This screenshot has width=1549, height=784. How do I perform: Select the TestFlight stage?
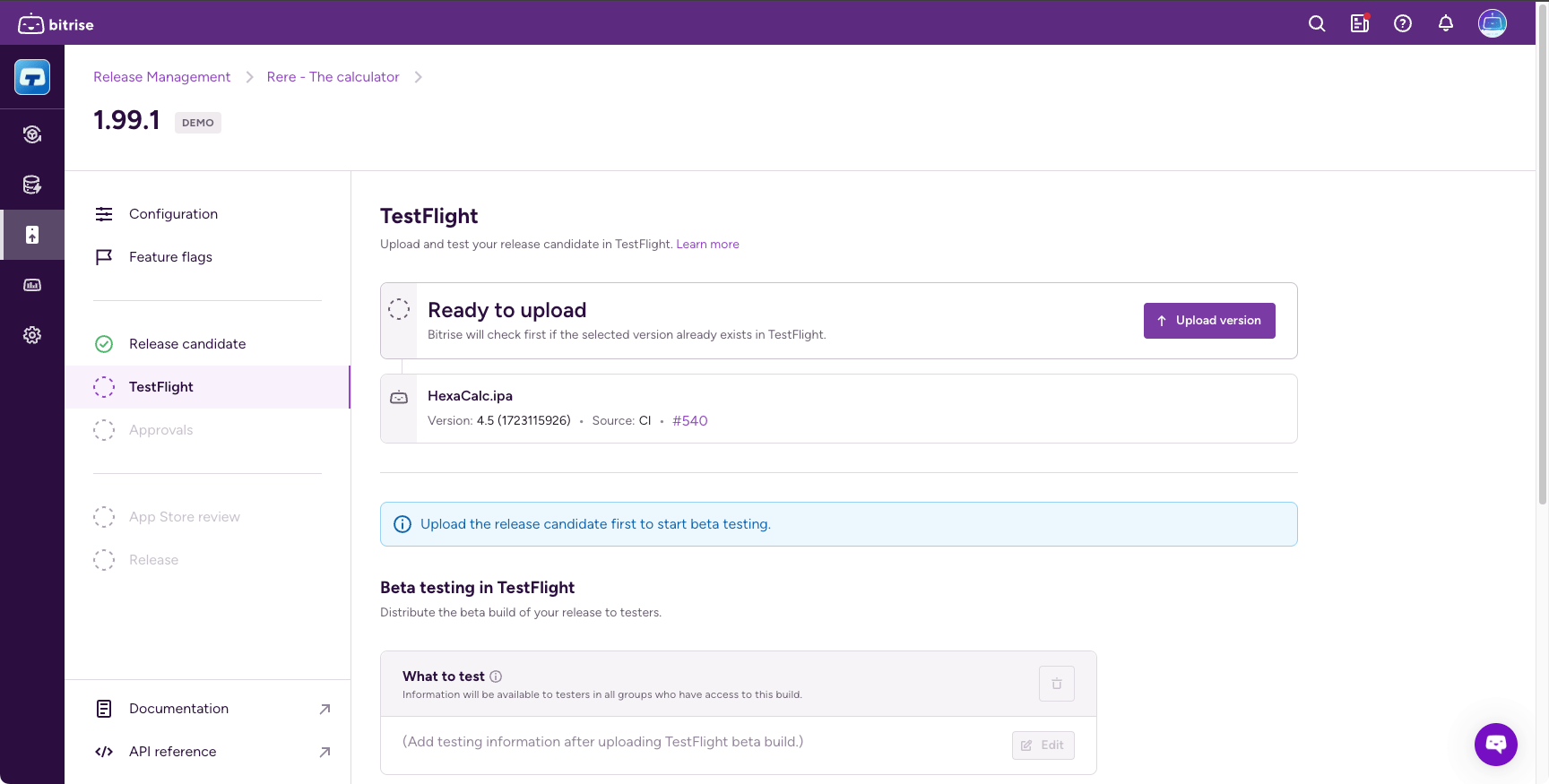click(x=207, y=387)
